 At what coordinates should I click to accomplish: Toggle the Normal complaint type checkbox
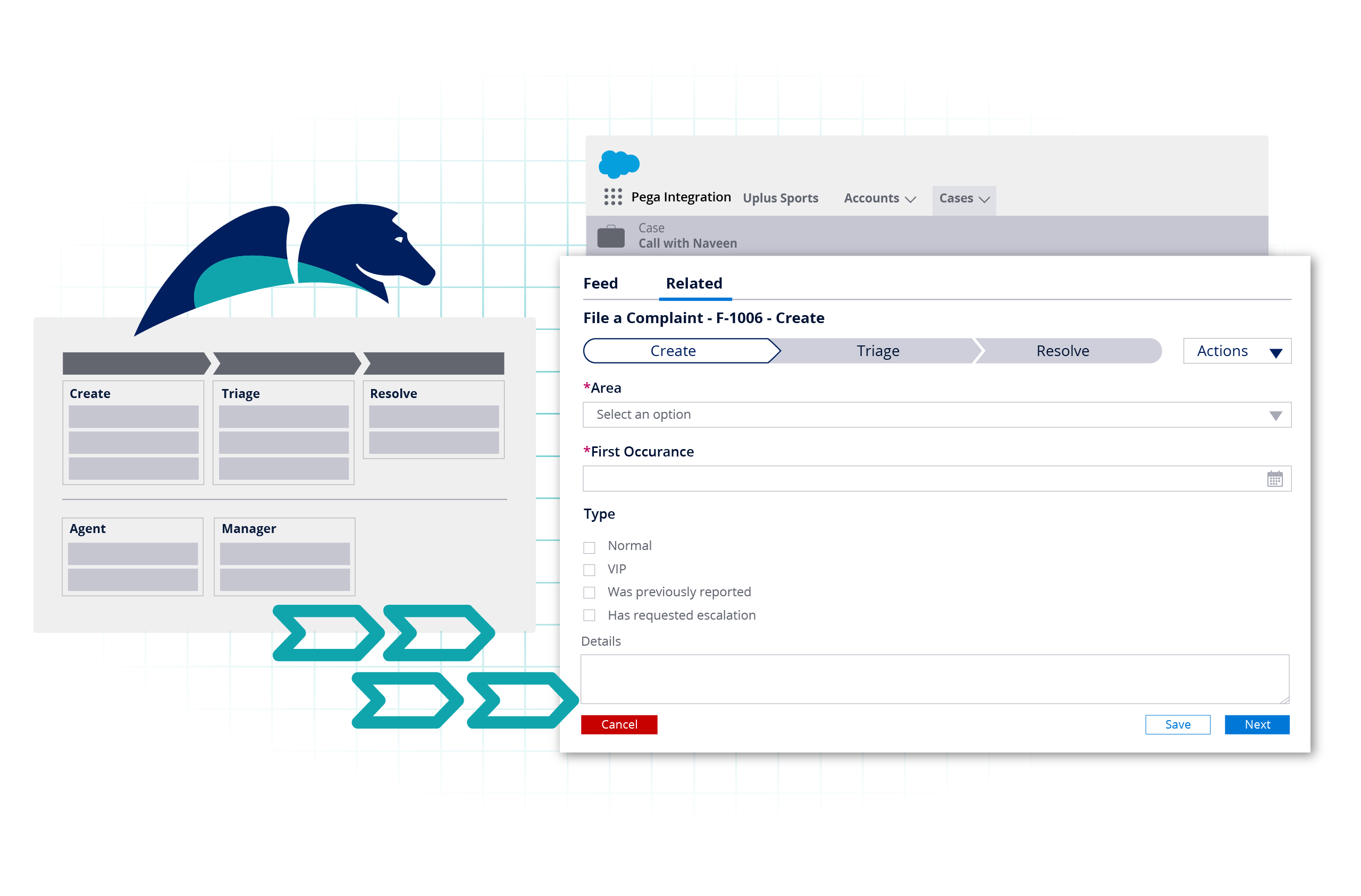(590, 545)
